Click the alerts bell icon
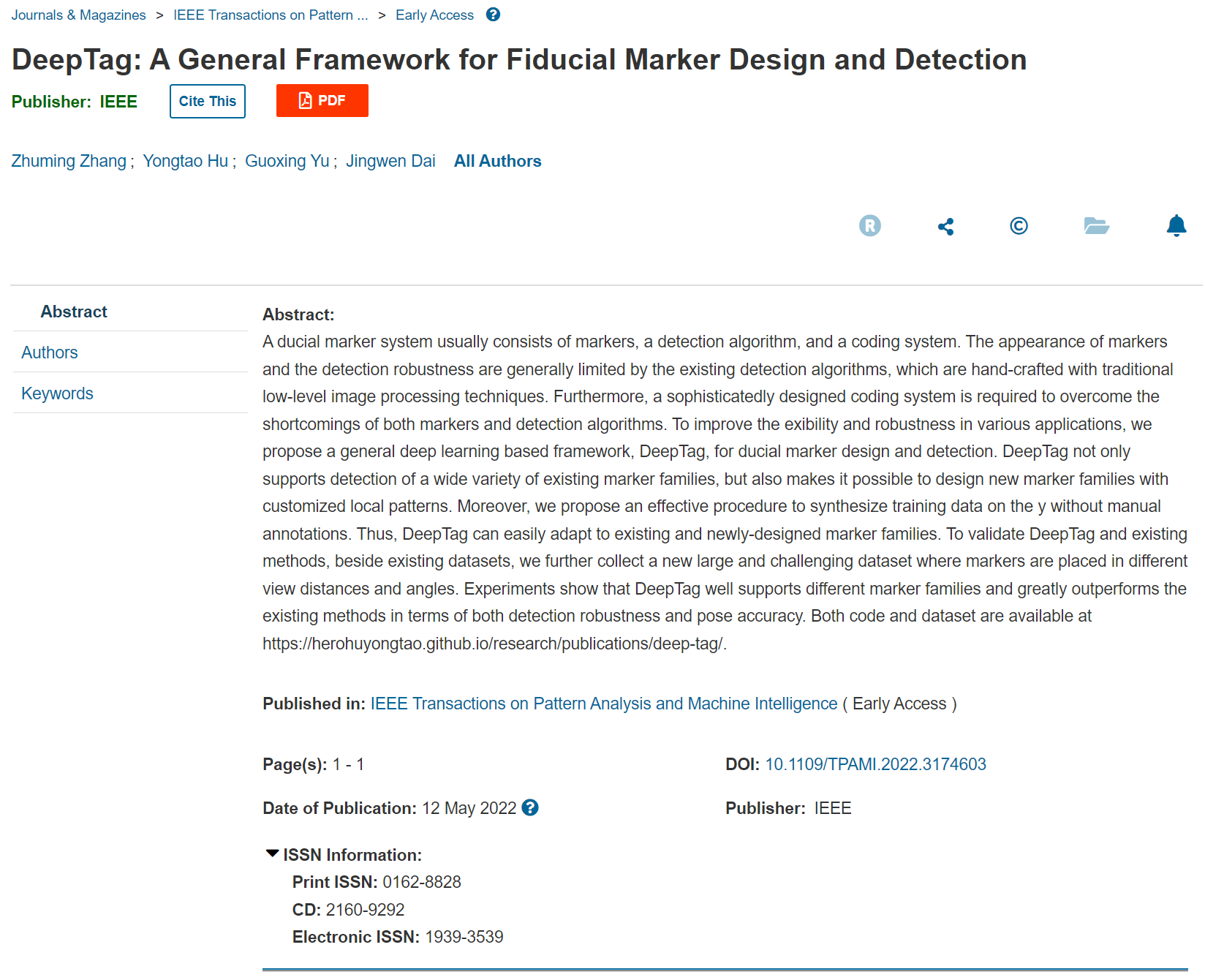The height and width of the screenshot is (980, 1205). pos(1176,226)
